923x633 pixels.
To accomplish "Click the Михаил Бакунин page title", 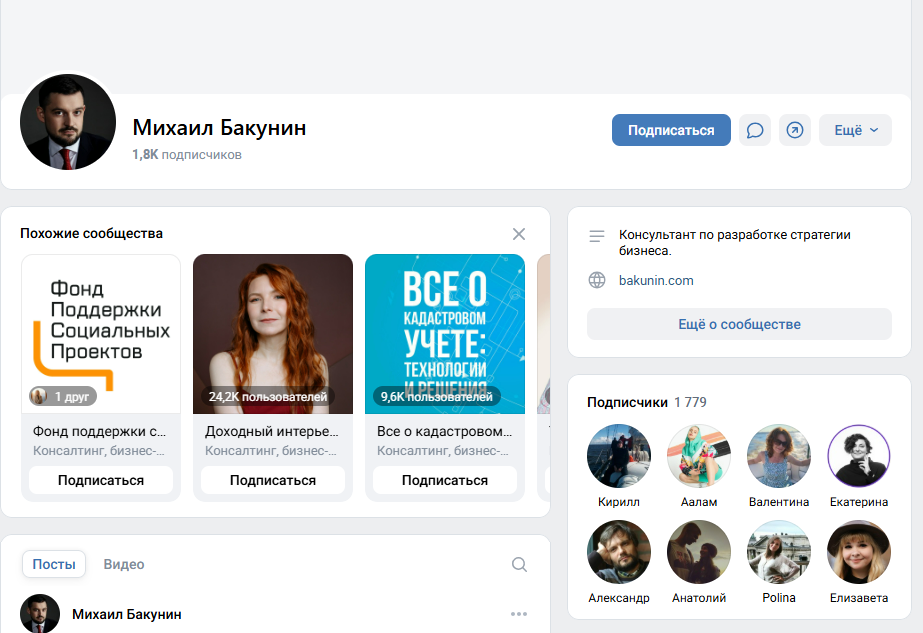I will (x=219, y=127).
